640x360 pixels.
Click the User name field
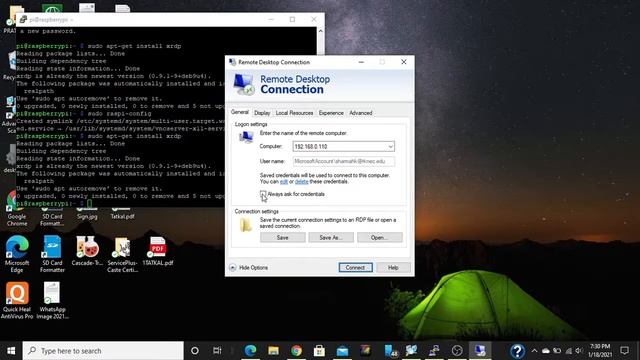[344, 161]
